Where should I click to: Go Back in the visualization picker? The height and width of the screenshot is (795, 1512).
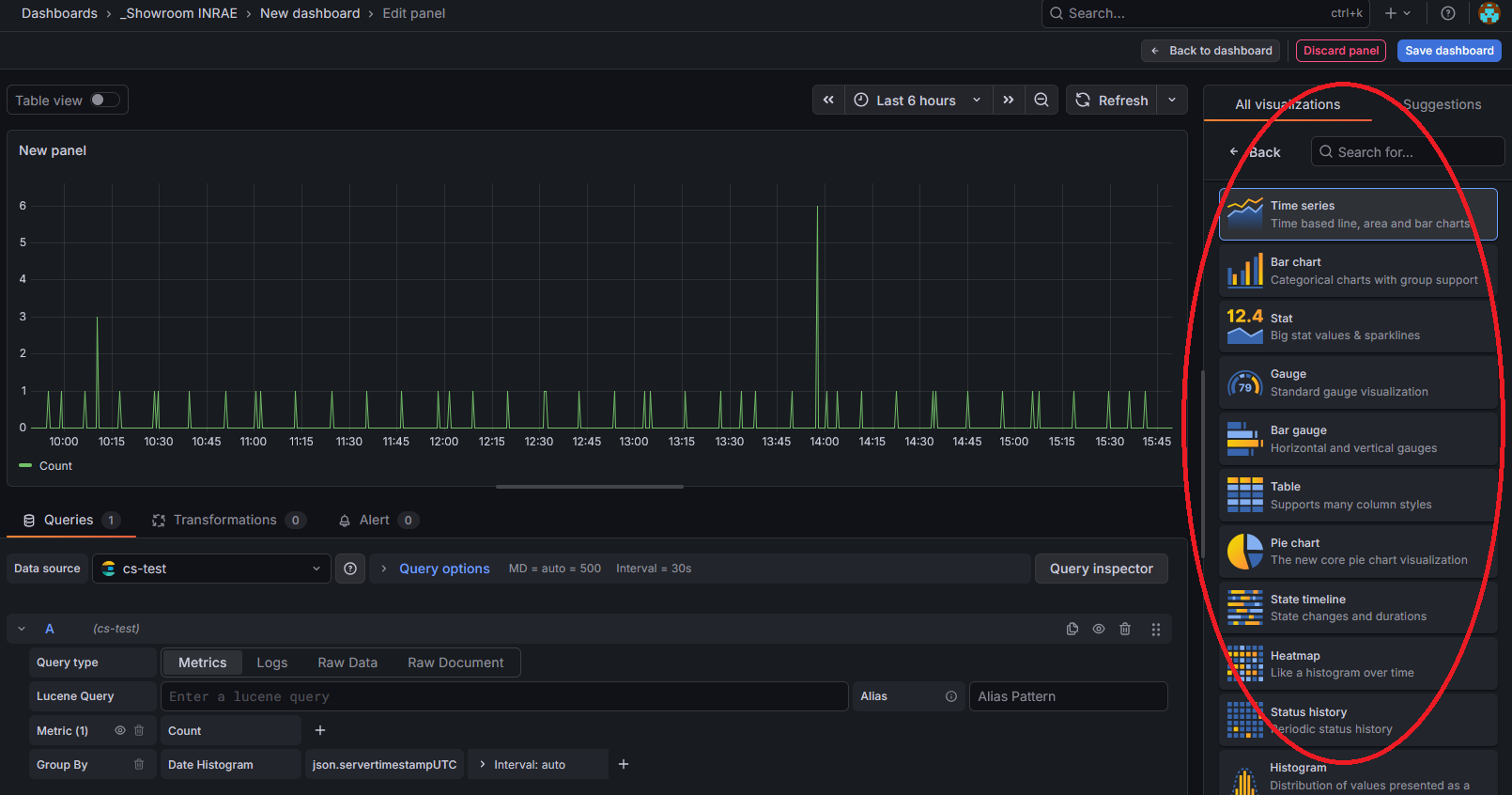pos(1255,152)
